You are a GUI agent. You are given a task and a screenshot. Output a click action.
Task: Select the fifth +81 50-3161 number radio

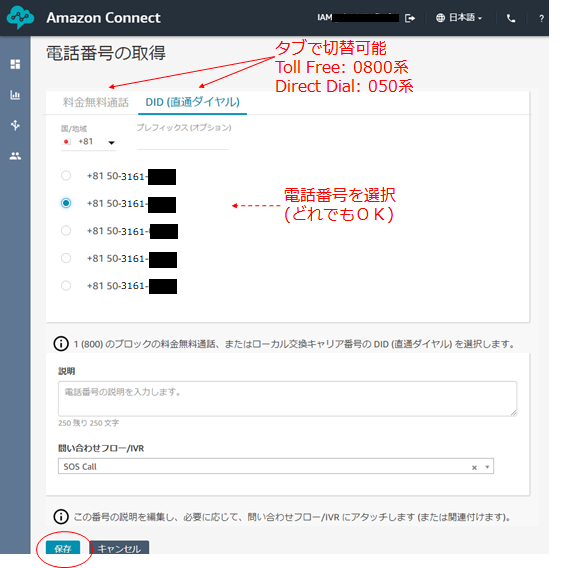point(66,285)
